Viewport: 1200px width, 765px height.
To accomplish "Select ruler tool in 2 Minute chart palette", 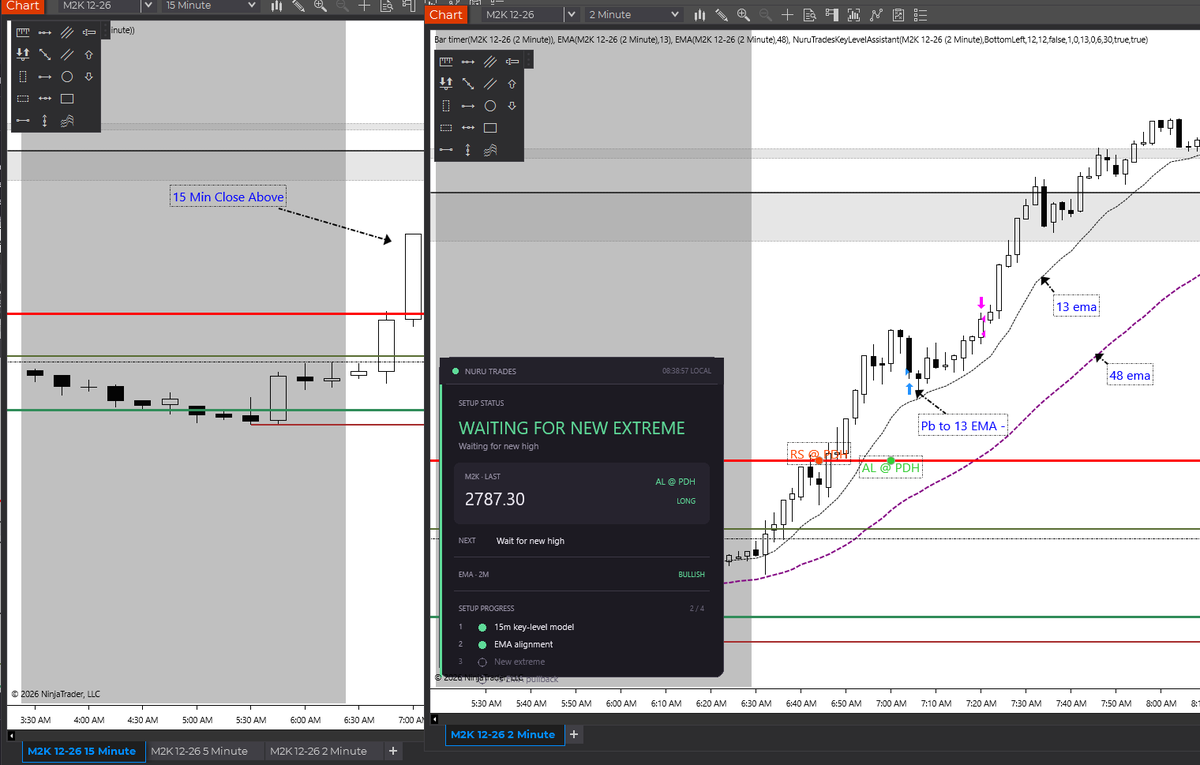I will (446, 61).
